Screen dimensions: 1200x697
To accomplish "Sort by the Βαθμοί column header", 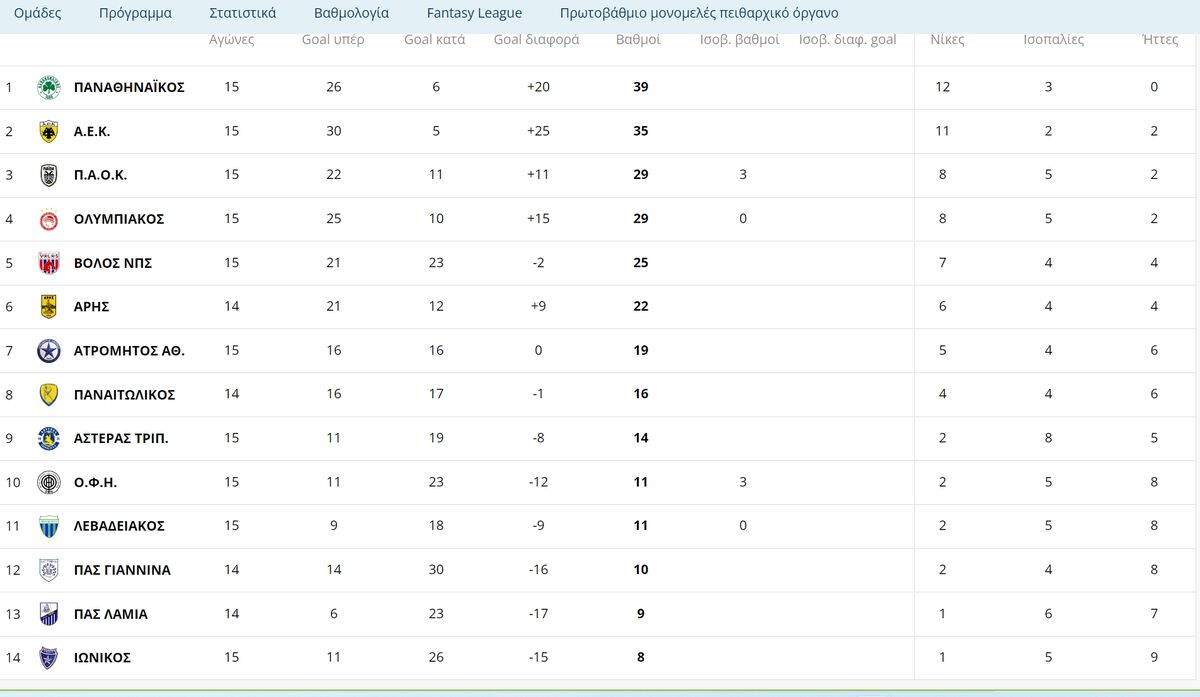I will (638, 40).
